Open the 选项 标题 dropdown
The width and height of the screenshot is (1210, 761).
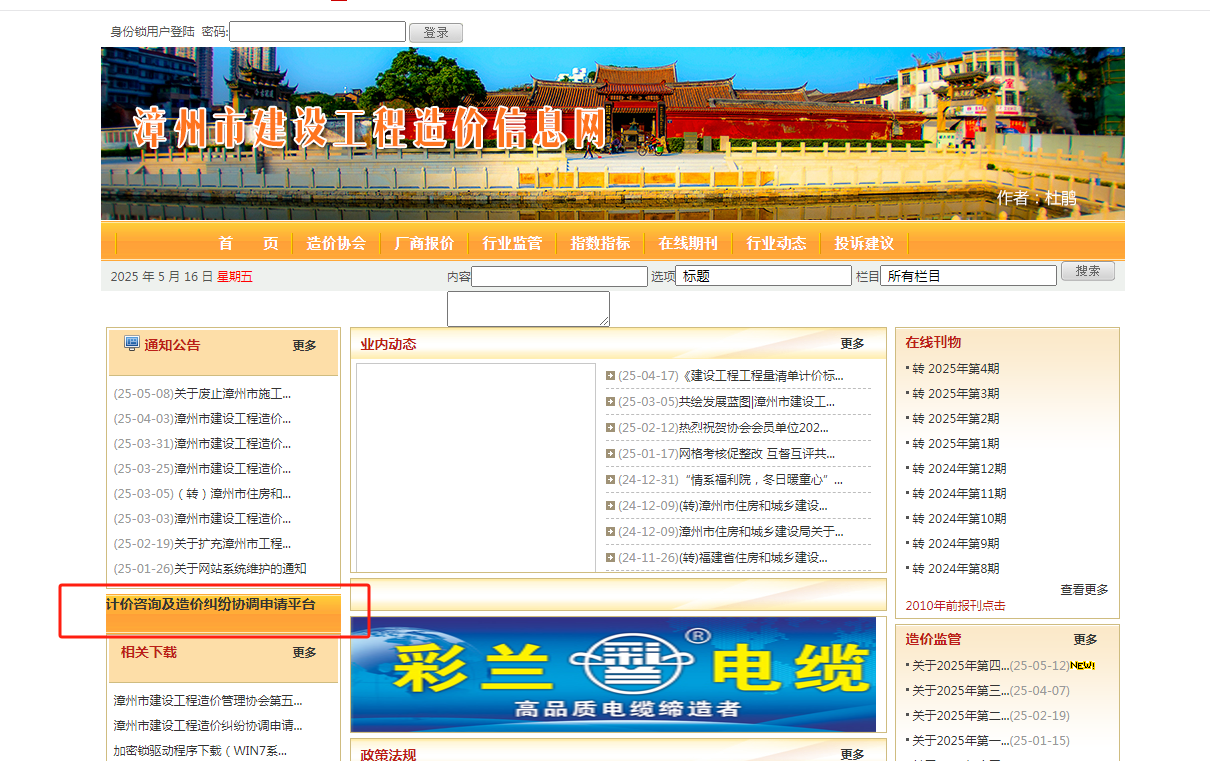pos(764,276)
